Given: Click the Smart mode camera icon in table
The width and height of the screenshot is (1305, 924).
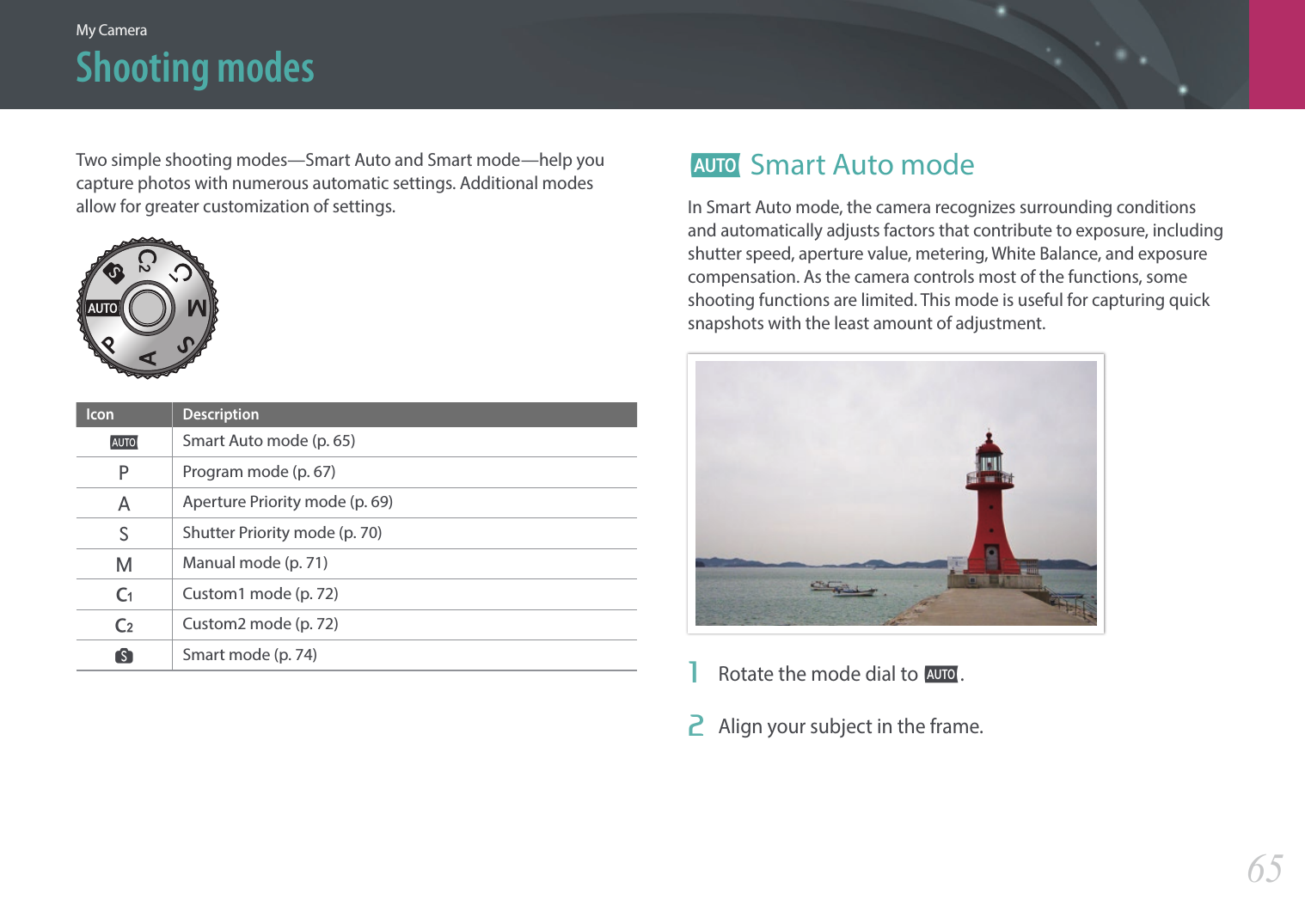Looking at the screenshot, I should click(124, 656).
